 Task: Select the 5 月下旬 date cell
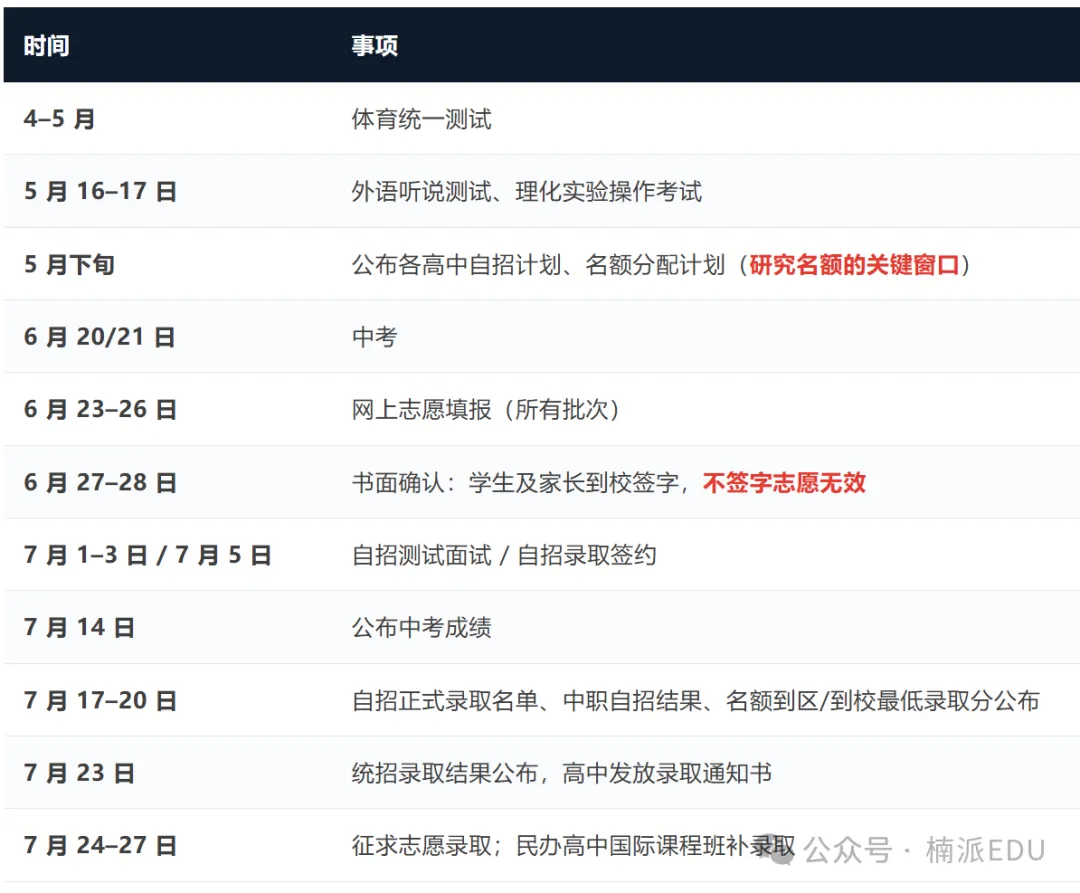click(x=69, y=264)
